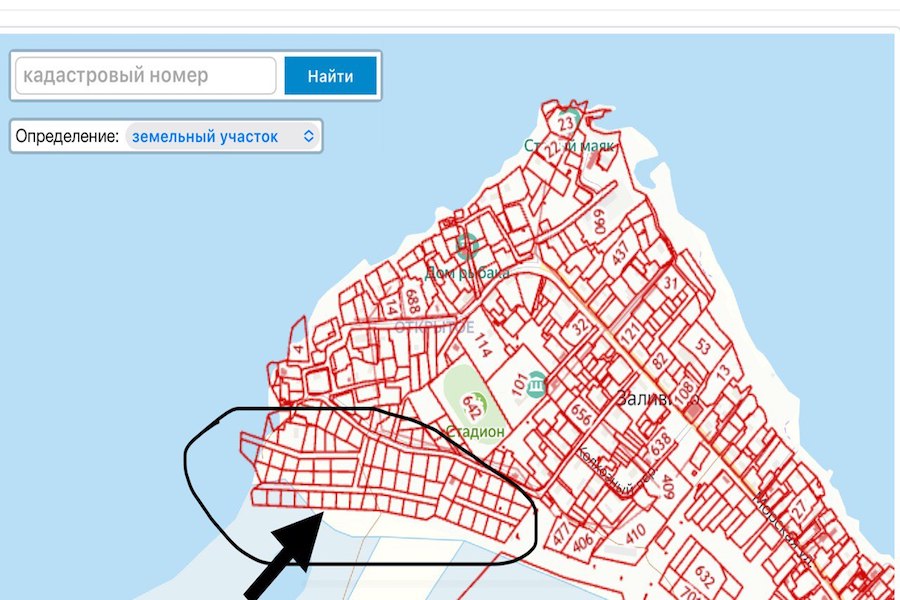The width and height of the screenshot is (900, 600).
Task: Choose land parcel labeled 656
Action: coord(581,416)
